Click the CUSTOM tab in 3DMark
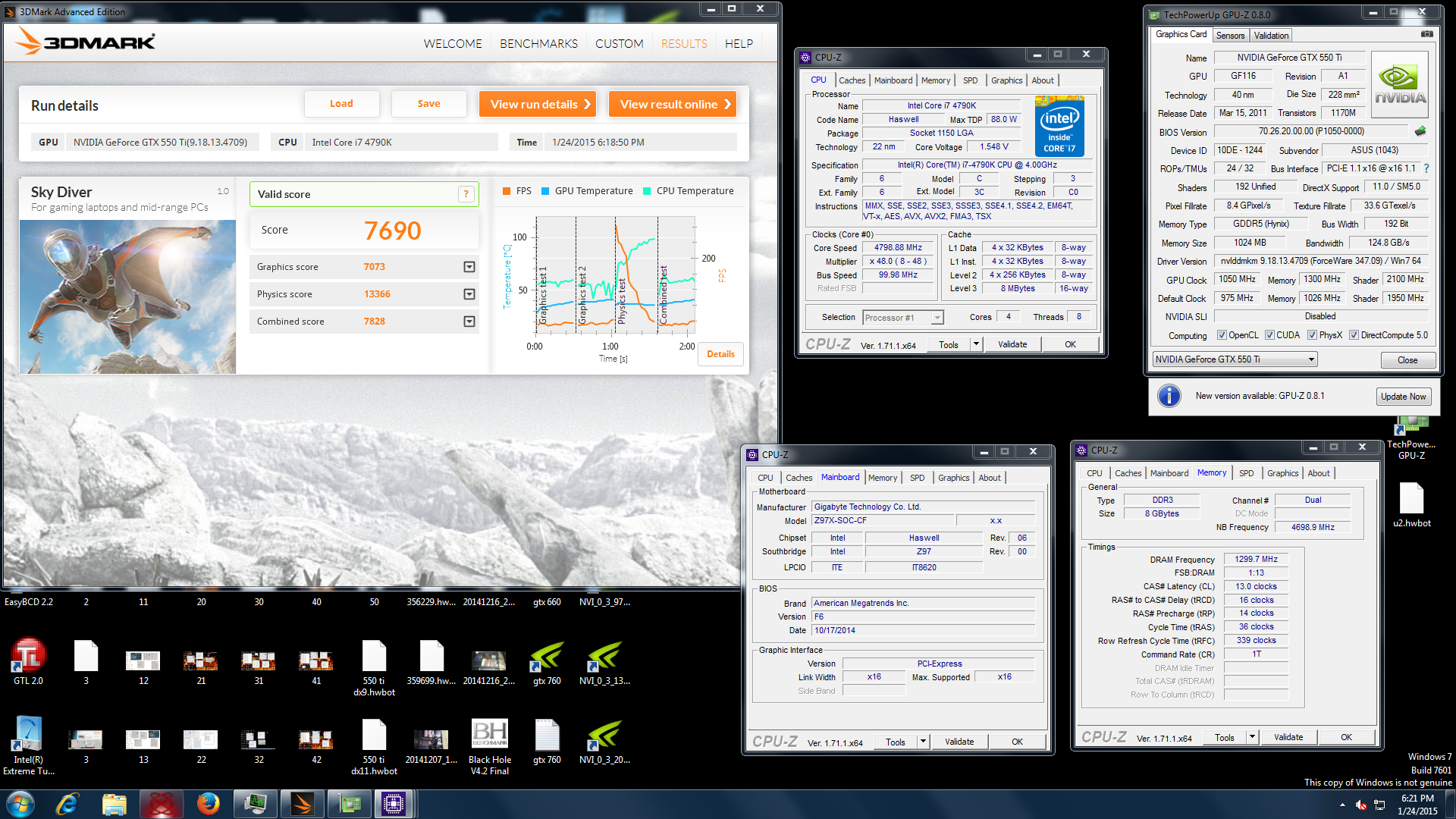 [619, 44]
